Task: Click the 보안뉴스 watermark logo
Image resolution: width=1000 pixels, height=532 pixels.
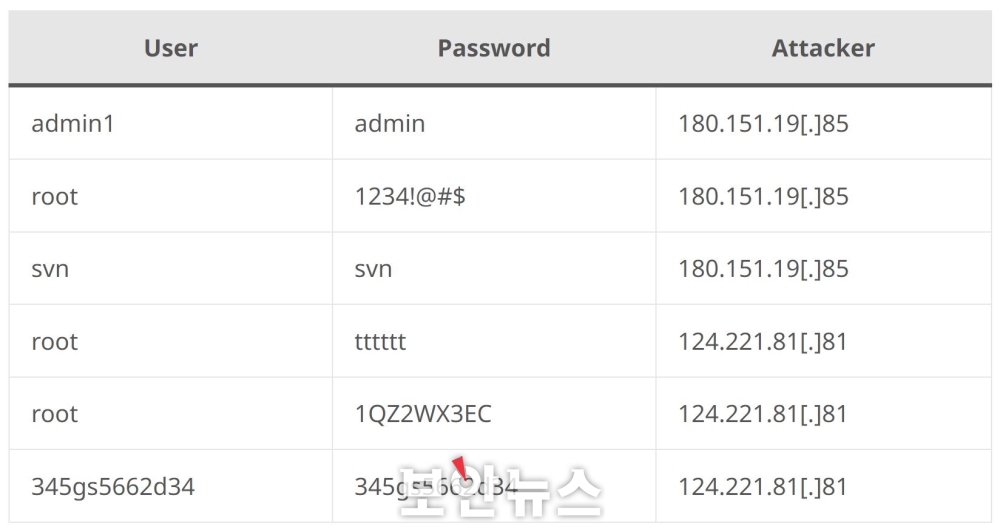Action: tap(499, 491)
